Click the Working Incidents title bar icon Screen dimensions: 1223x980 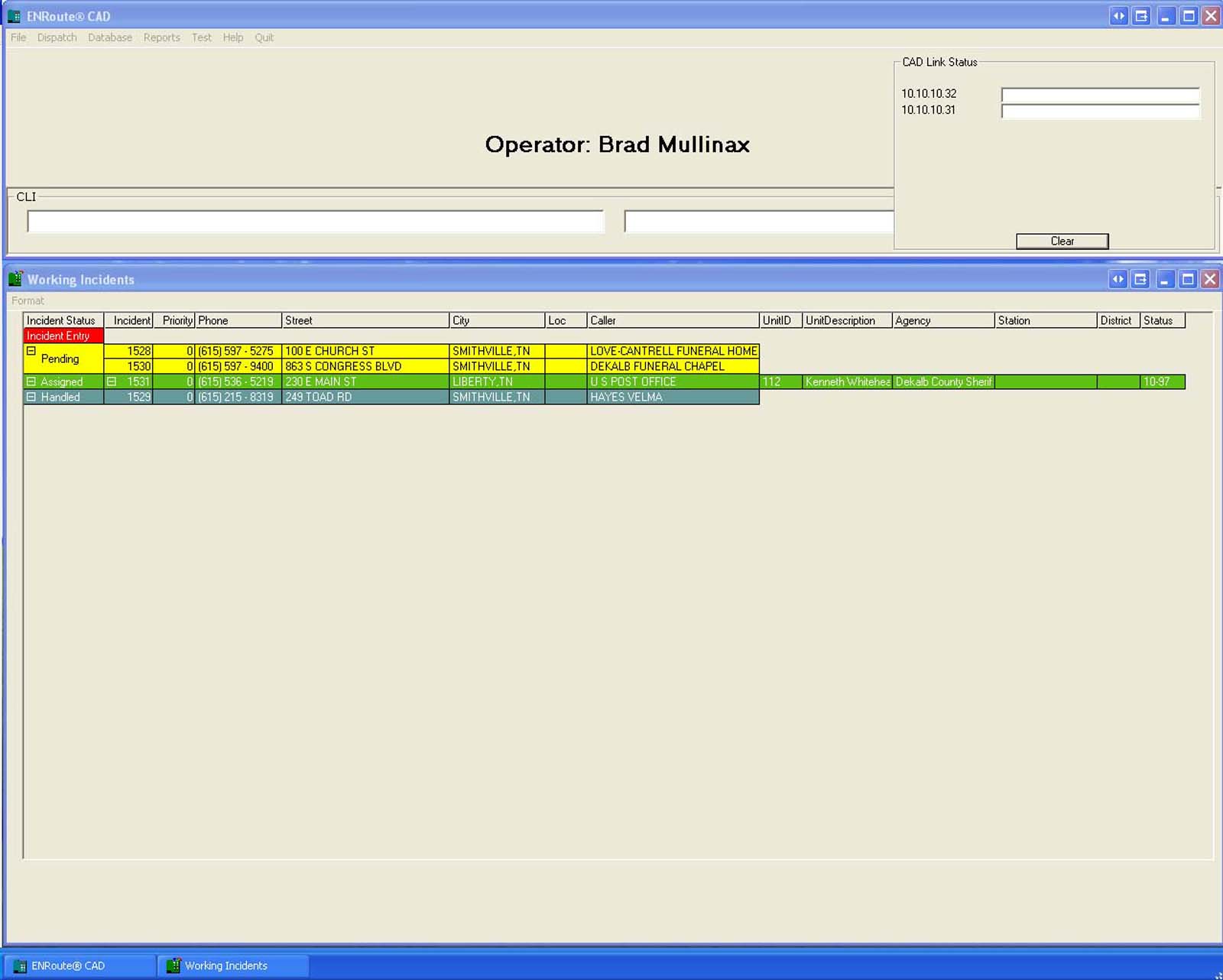click(15, 279)
